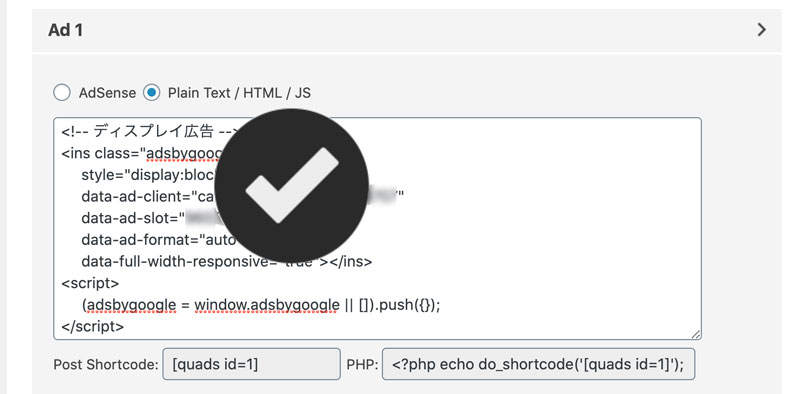Click the large checkmark circle icon

292,185
